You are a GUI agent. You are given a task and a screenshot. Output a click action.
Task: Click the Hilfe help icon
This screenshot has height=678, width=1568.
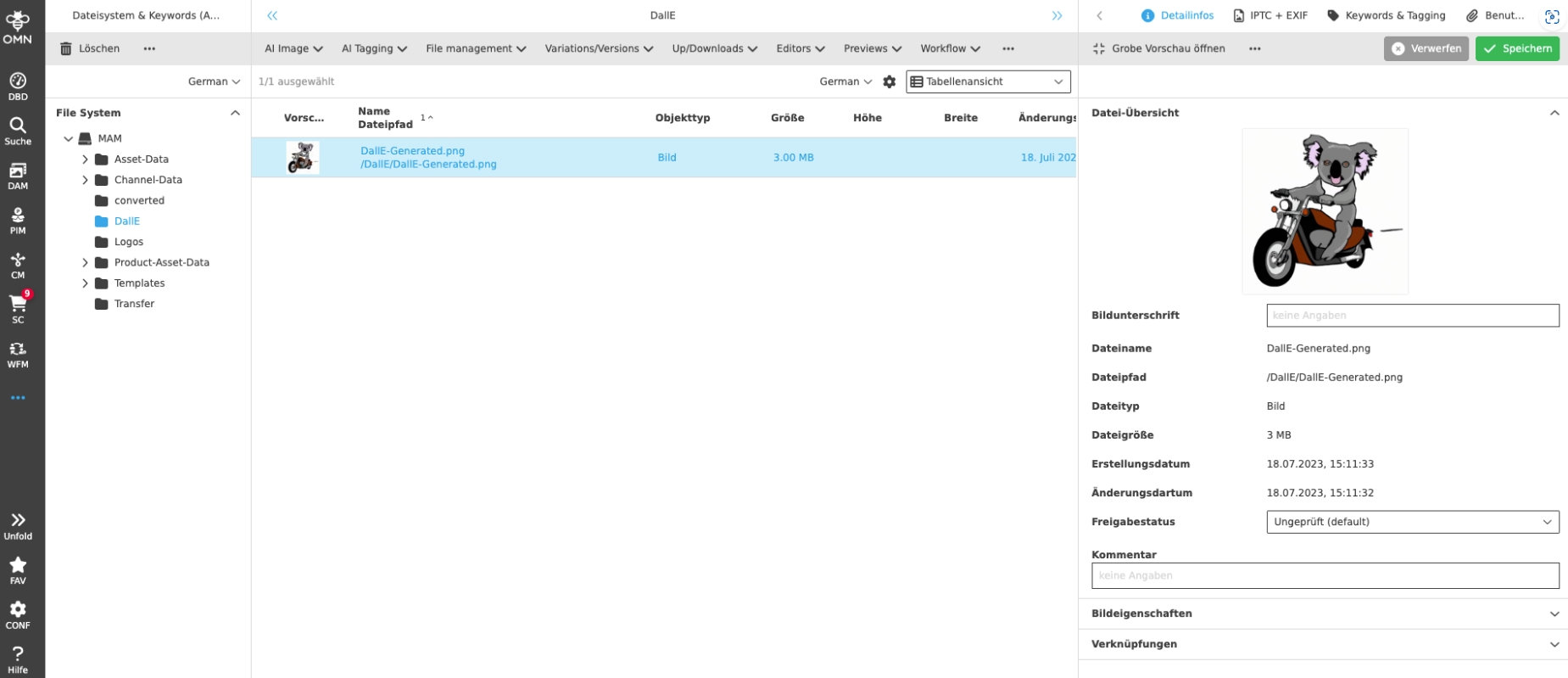(x=18, y=659)
